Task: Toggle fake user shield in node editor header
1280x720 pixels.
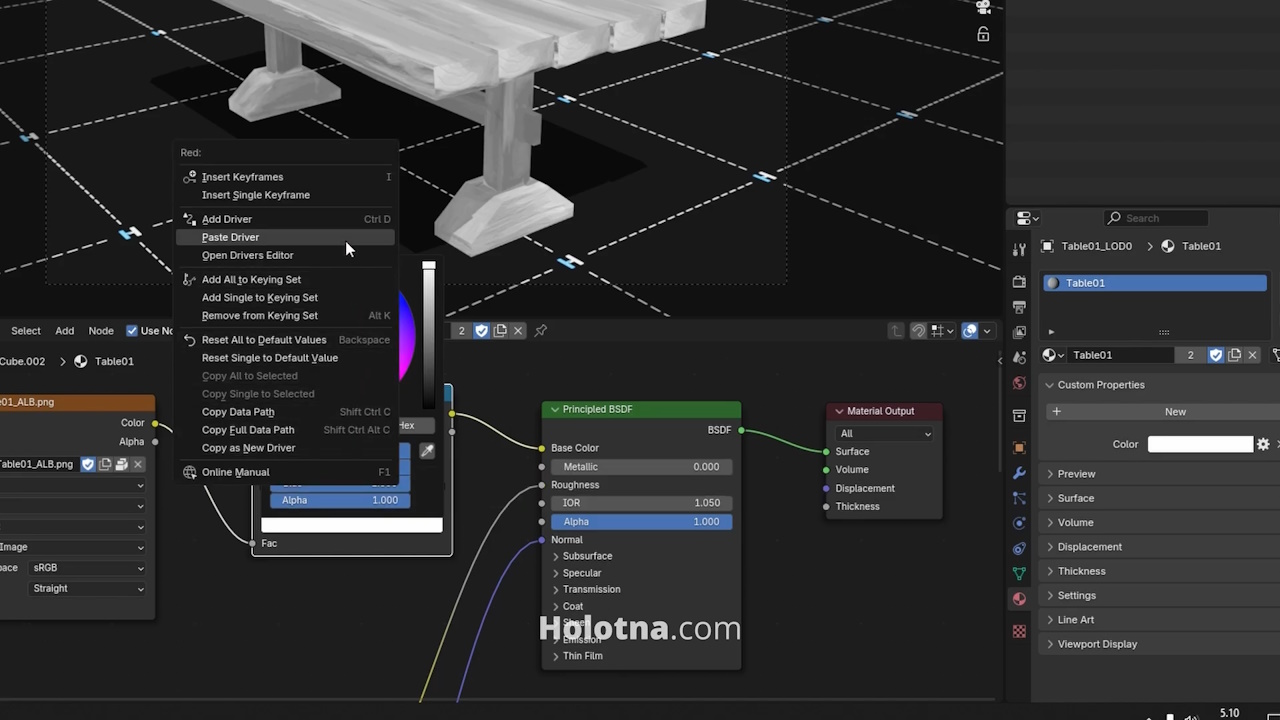Action: [x=482, y=330]
